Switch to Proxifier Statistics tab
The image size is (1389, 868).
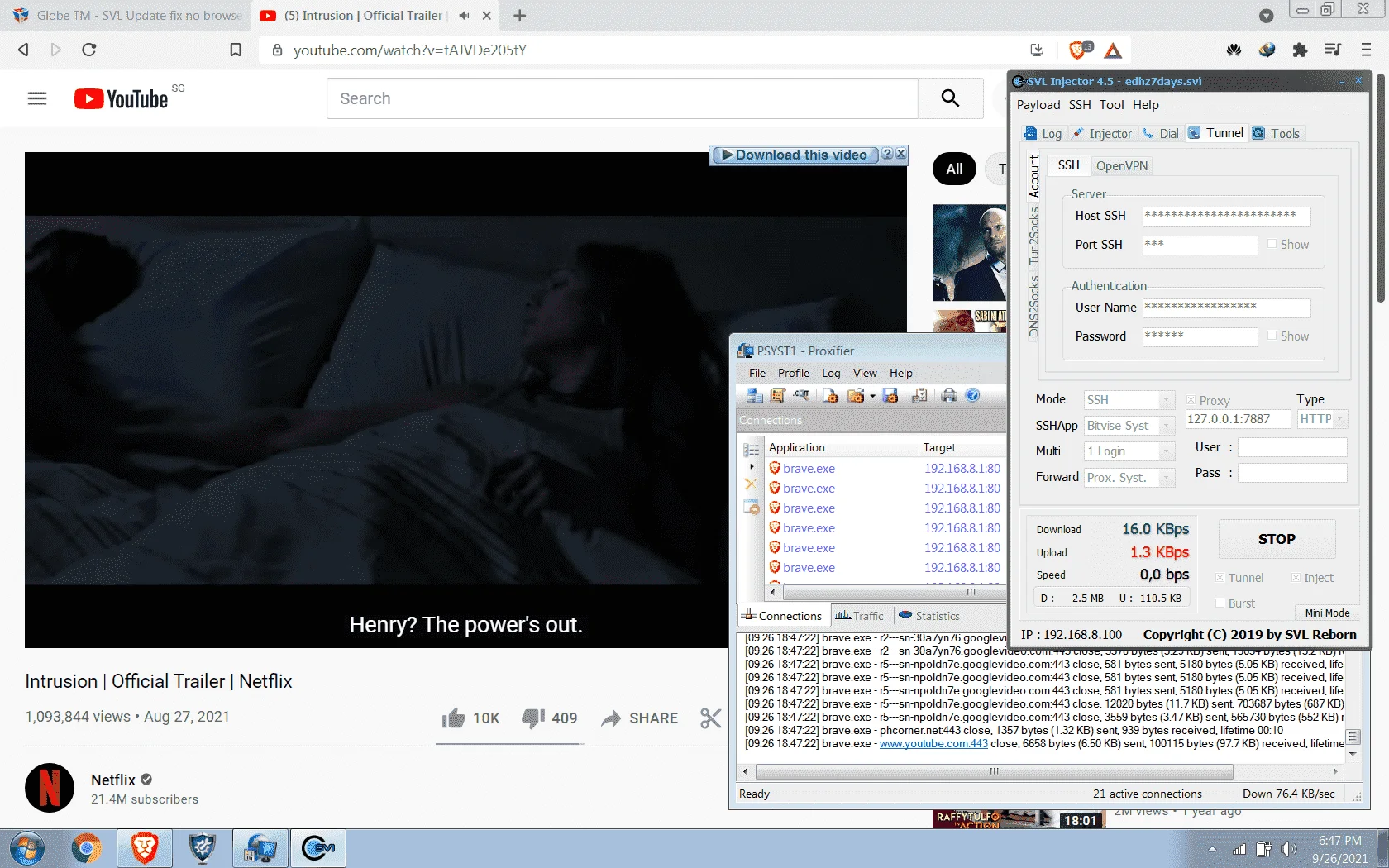pyautogui.click(x=929, y=616)
